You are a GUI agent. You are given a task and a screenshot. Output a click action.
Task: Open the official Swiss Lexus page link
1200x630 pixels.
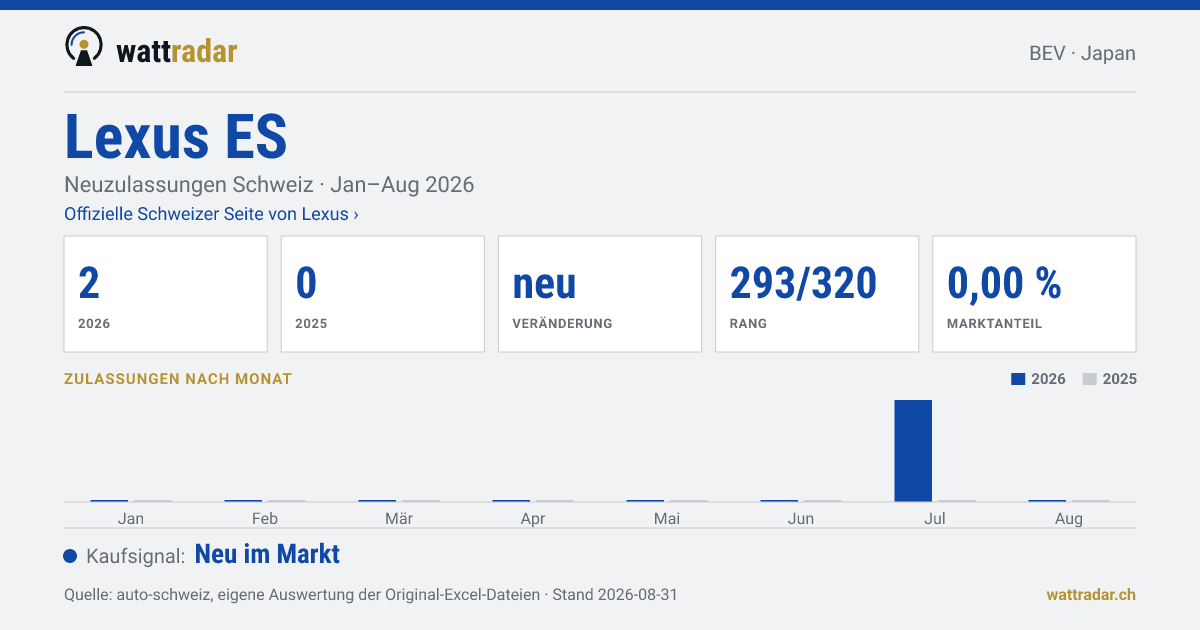(211, 214)
